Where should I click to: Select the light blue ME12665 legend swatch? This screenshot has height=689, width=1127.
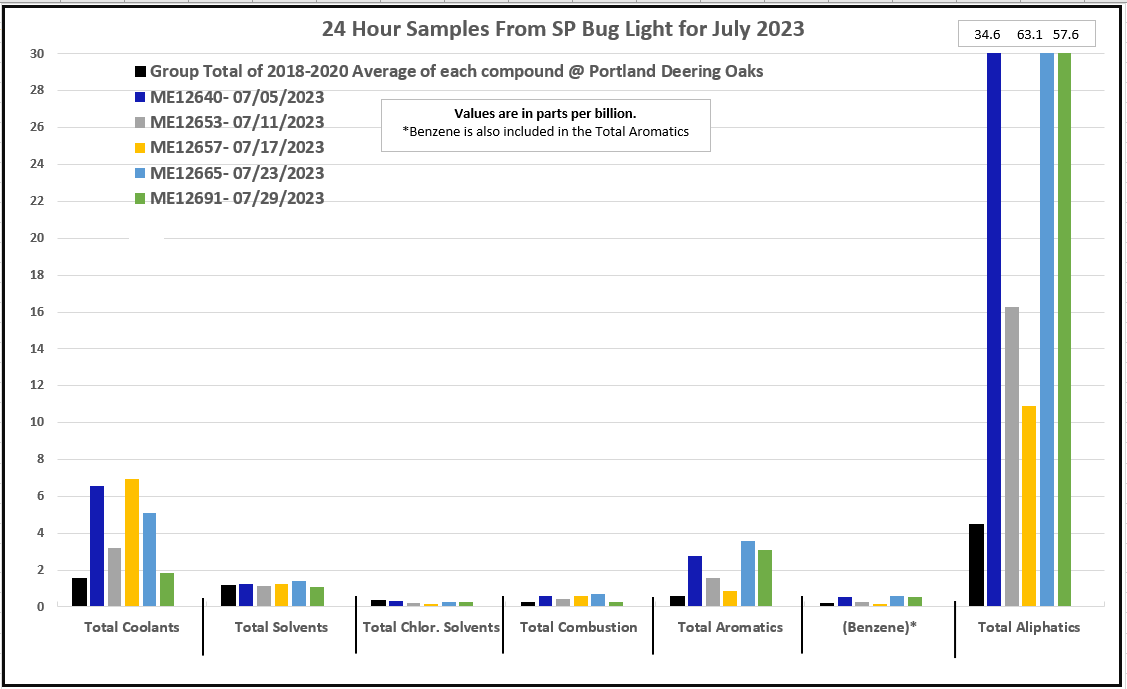(141, 173)
